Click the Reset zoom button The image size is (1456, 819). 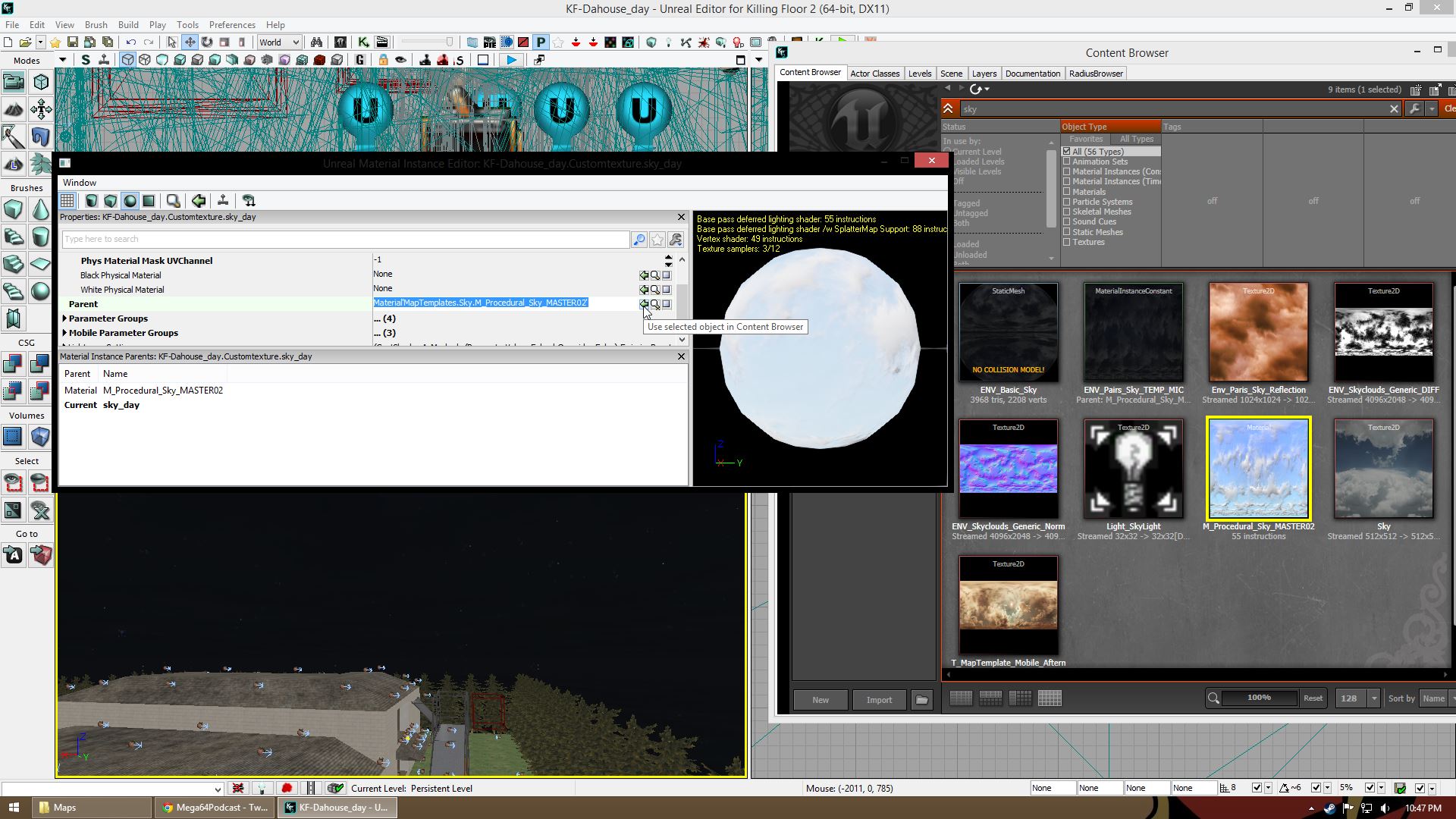coord(1313,698)
